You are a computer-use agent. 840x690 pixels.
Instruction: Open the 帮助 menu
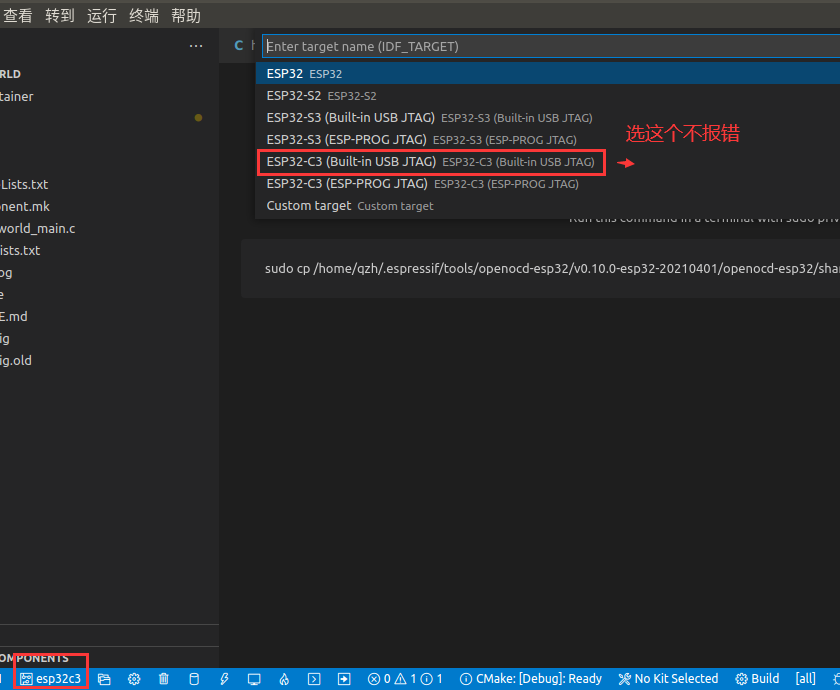click(x=185, y=16)
